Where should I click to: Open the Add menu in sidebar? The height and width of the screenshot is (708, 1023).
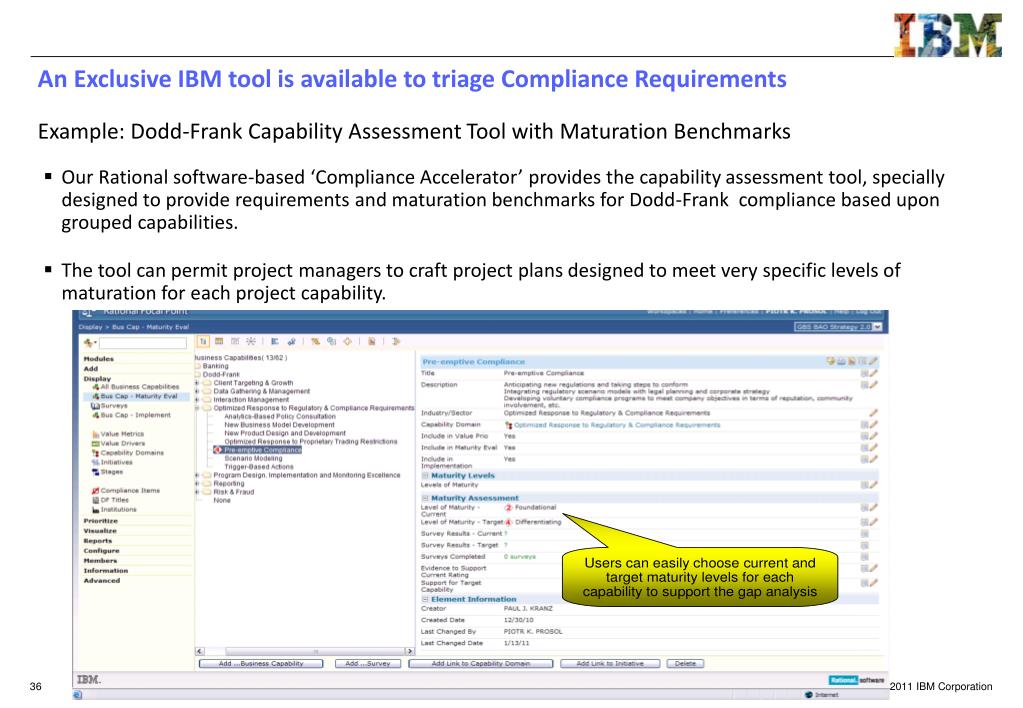[x=91, y=369]
